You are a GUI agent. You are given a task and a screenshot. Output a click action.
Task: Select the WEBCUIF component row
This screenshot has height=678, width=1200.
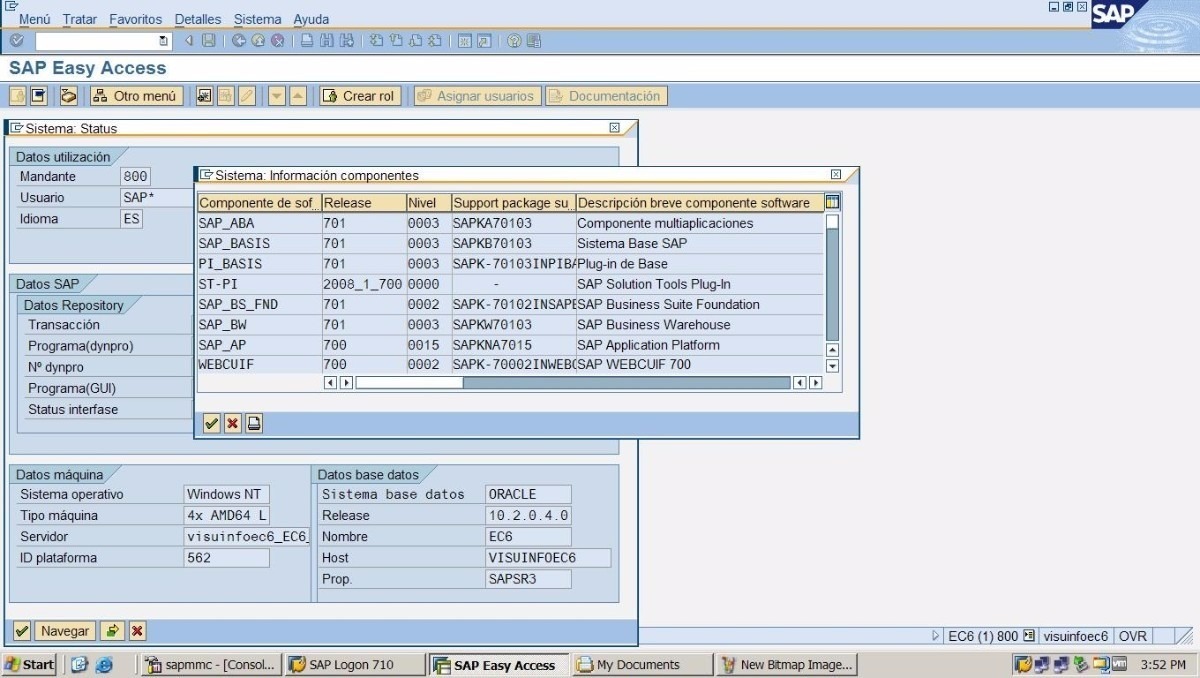coord(510,365)
